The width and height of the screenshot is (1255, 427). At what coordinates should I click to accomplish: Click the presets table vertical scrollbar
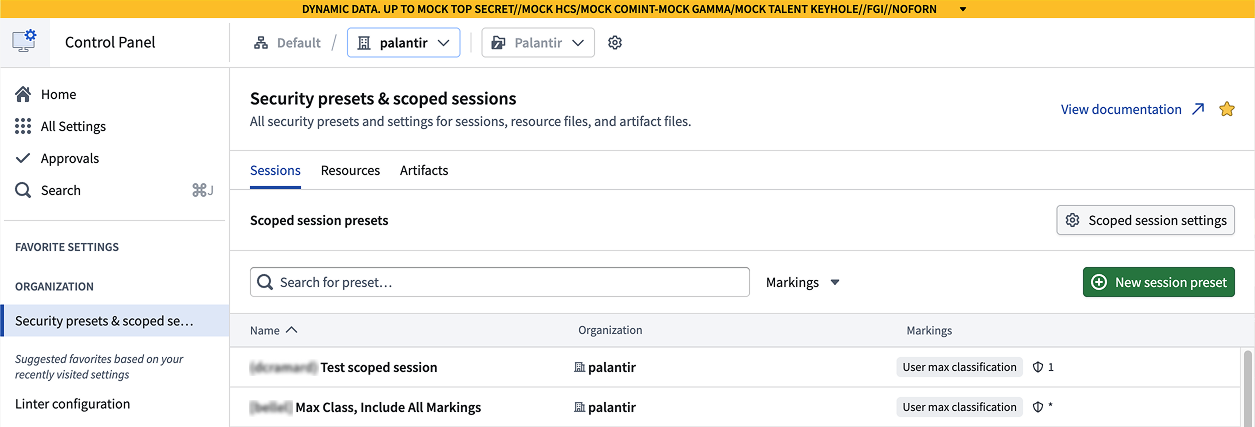[x=1247, y=387]
